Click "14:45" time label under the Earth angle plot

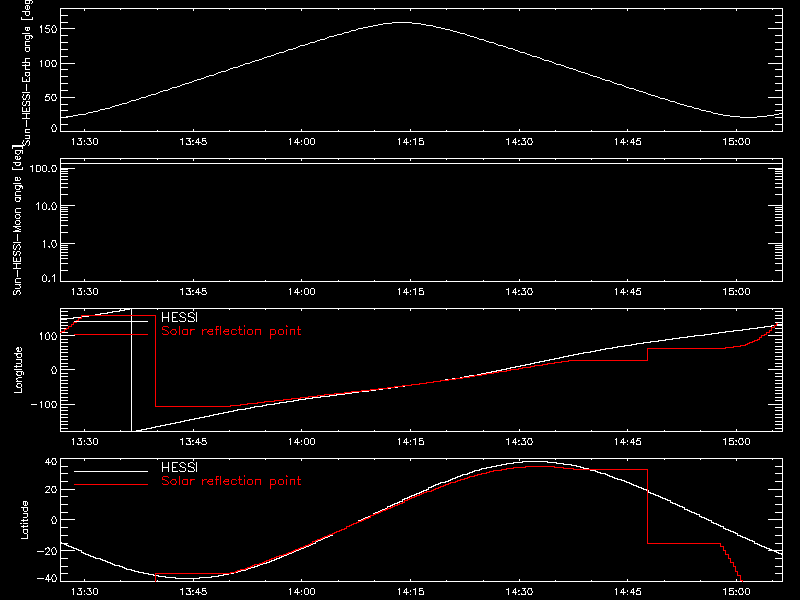[x=628, y=141]
